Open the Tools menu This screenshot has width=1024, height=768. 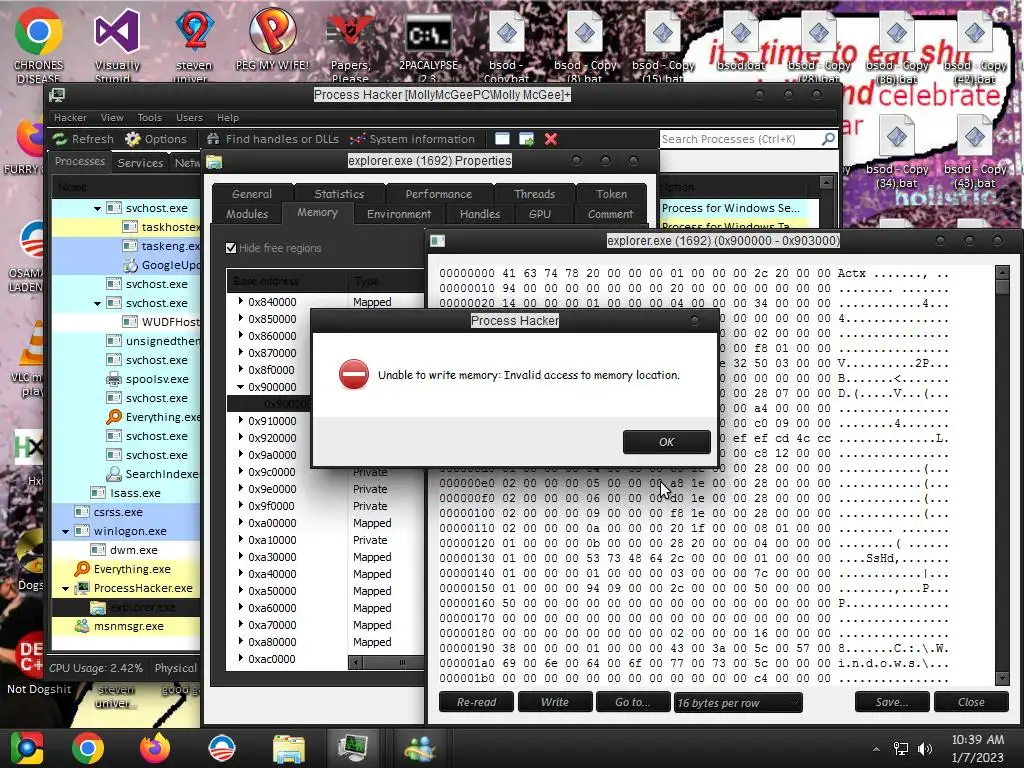(x=149, y=118)
